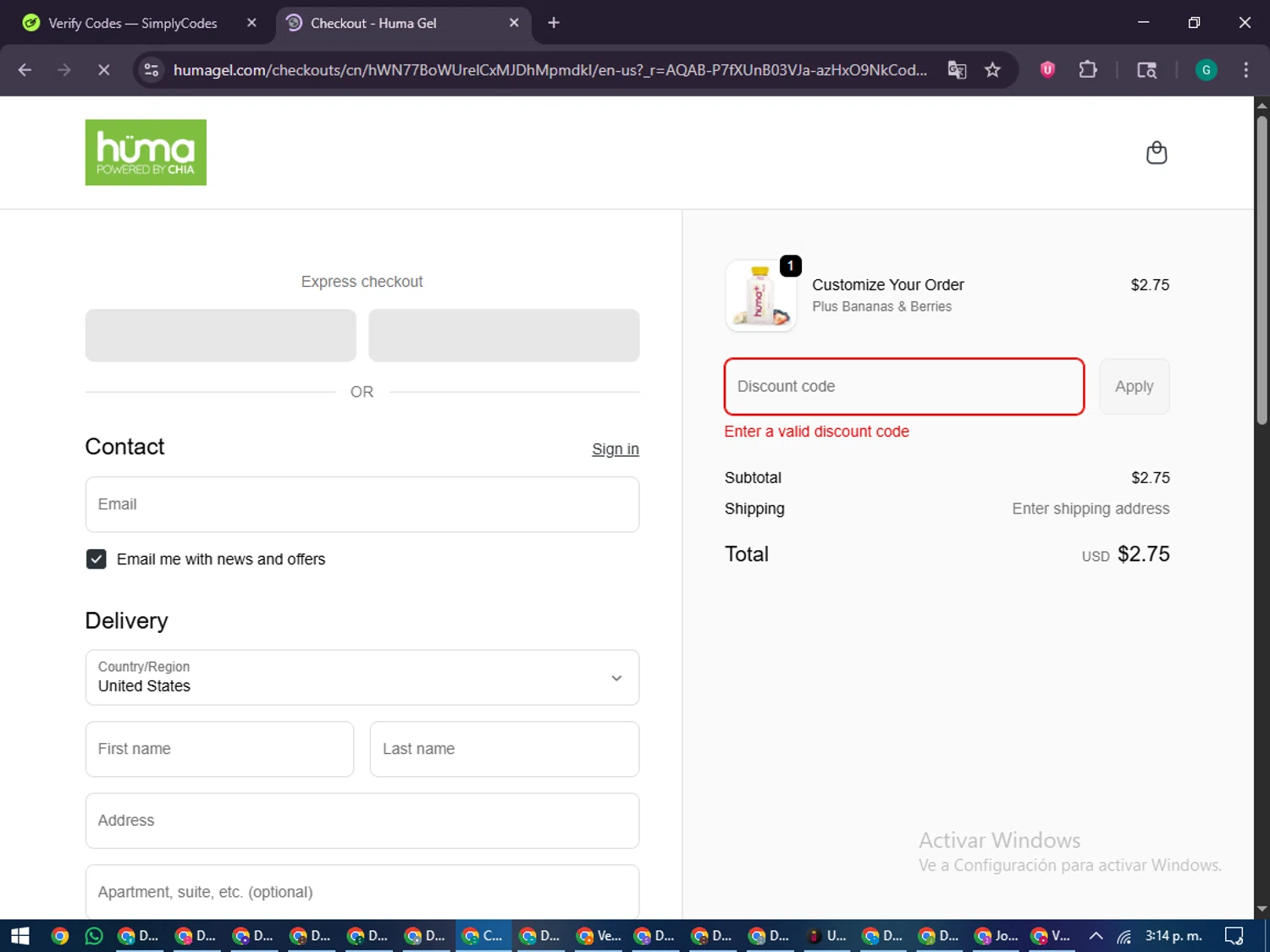Click the pinned Chrome icon on taskbar

pos(59,936)
